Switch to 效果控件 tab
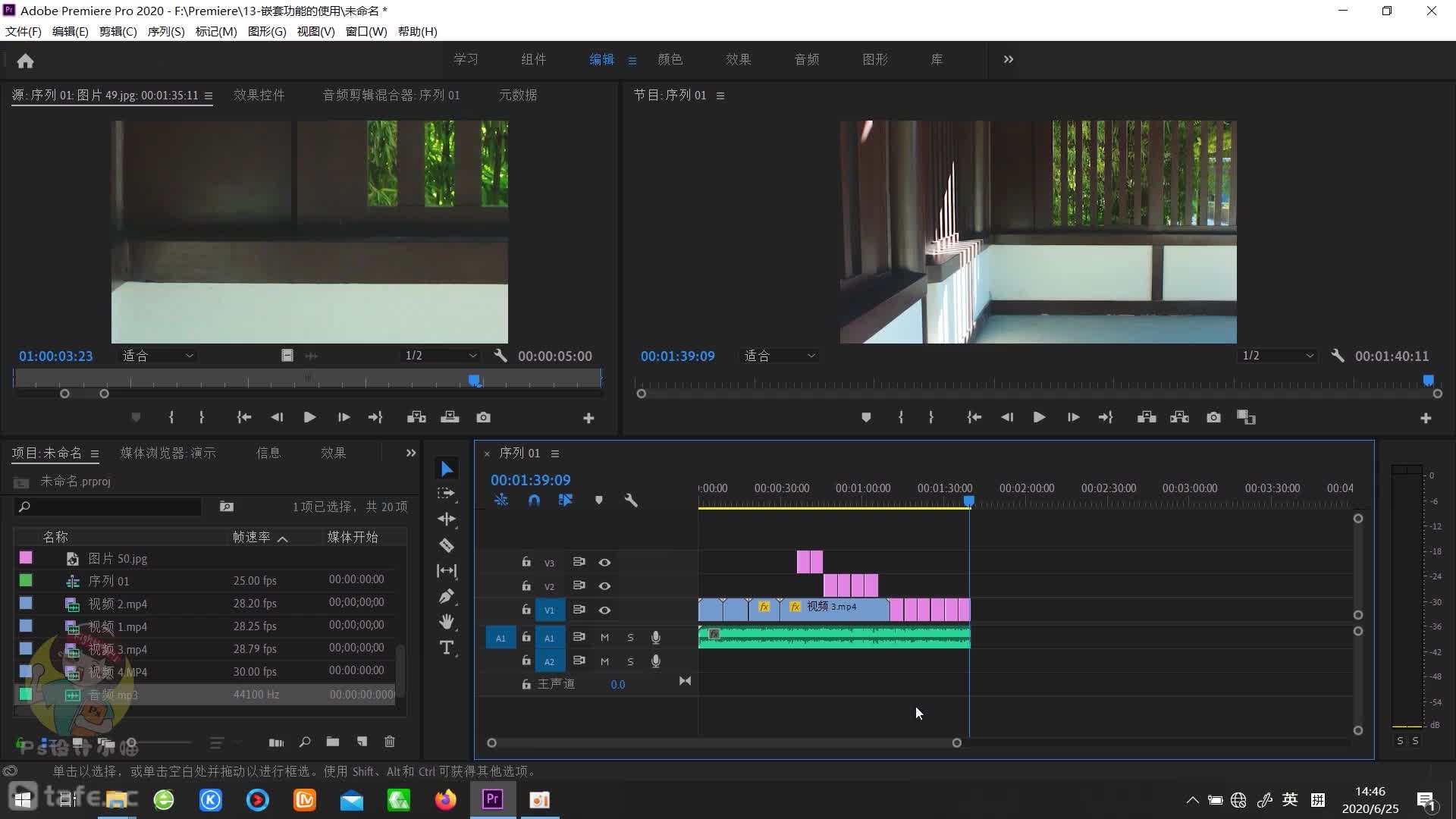 259,95
